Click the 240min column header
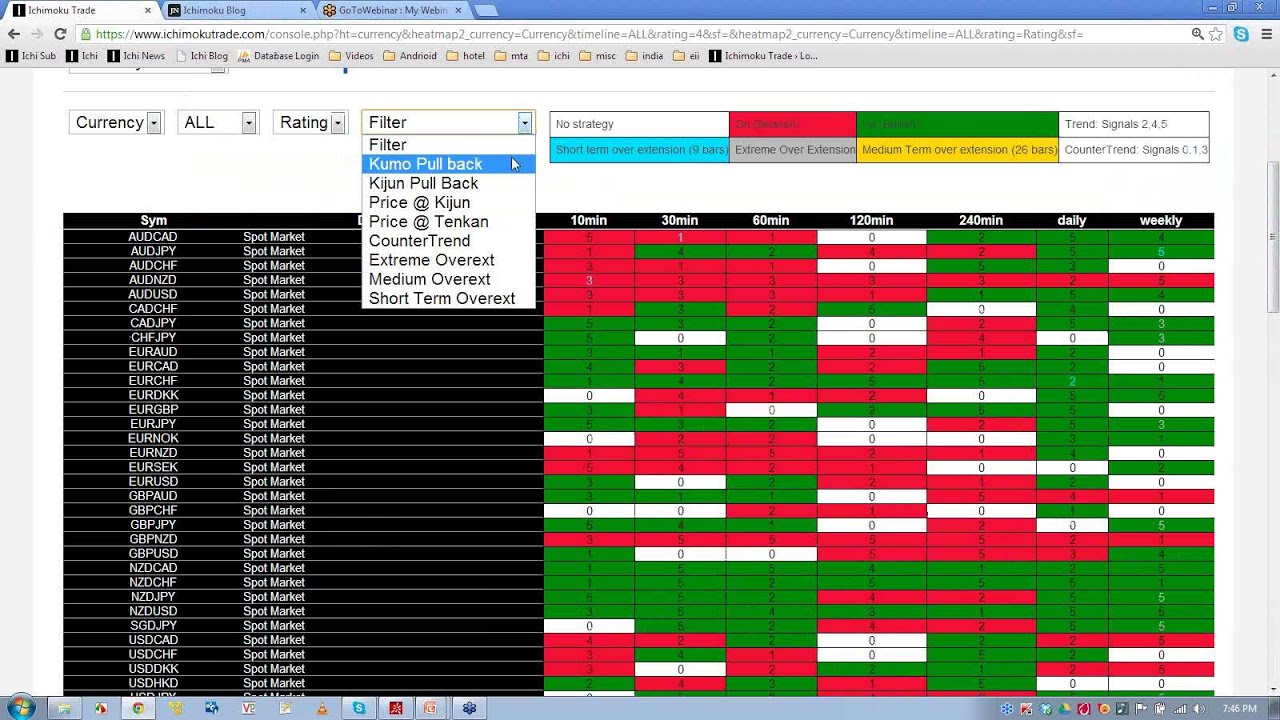 pyautogui.click(x=981, y=220)
